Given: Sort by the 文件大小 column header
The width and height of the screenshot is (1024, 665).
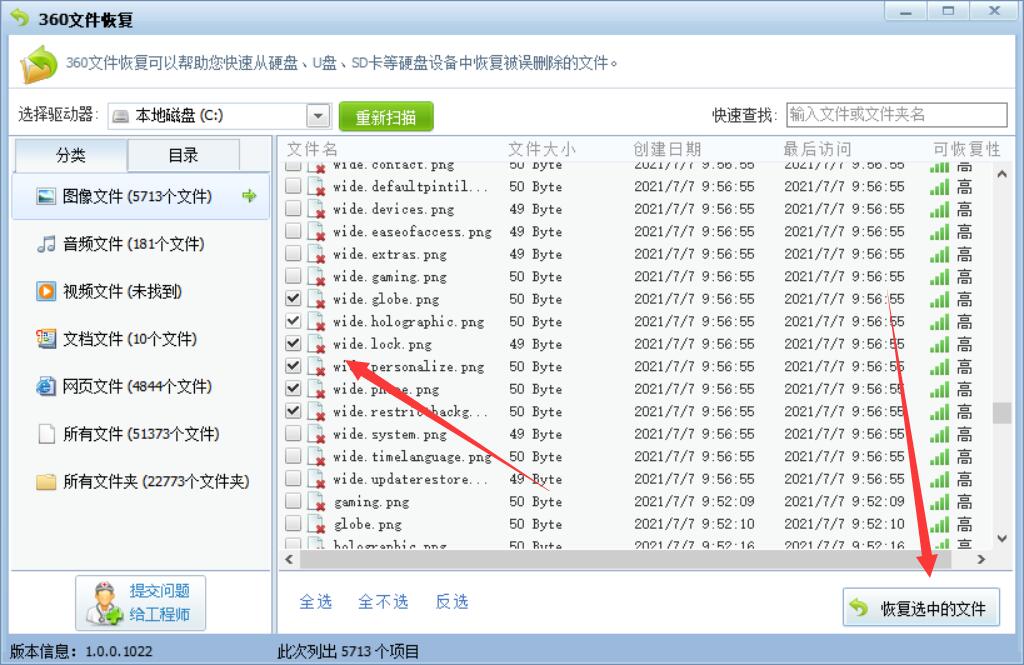Looking at the screenshot, I should 542,149.
